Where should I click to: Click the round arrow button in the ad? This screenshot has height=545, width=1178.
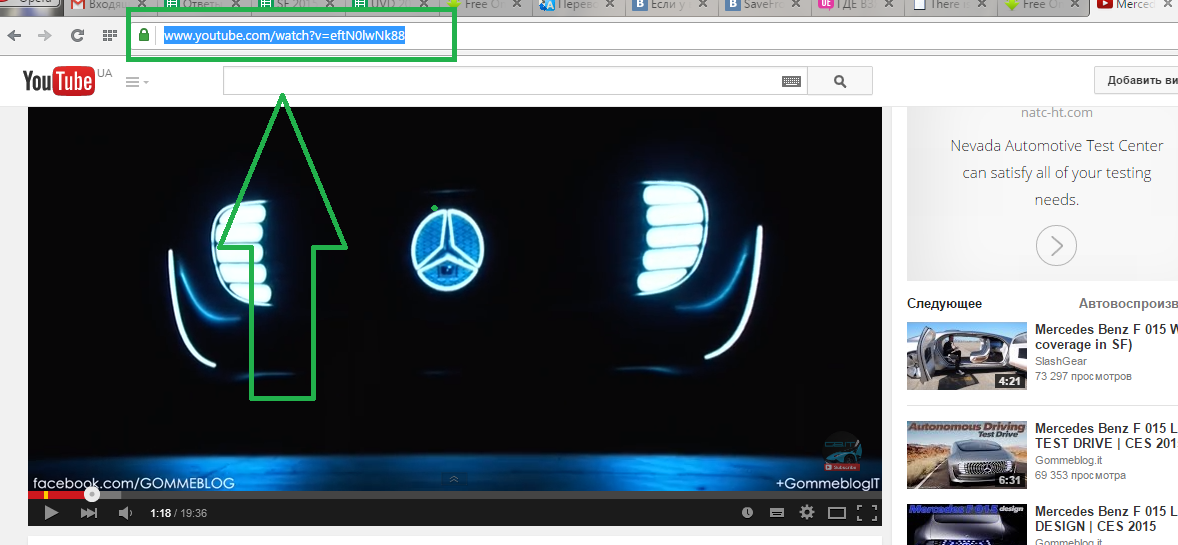point(1056,245)
